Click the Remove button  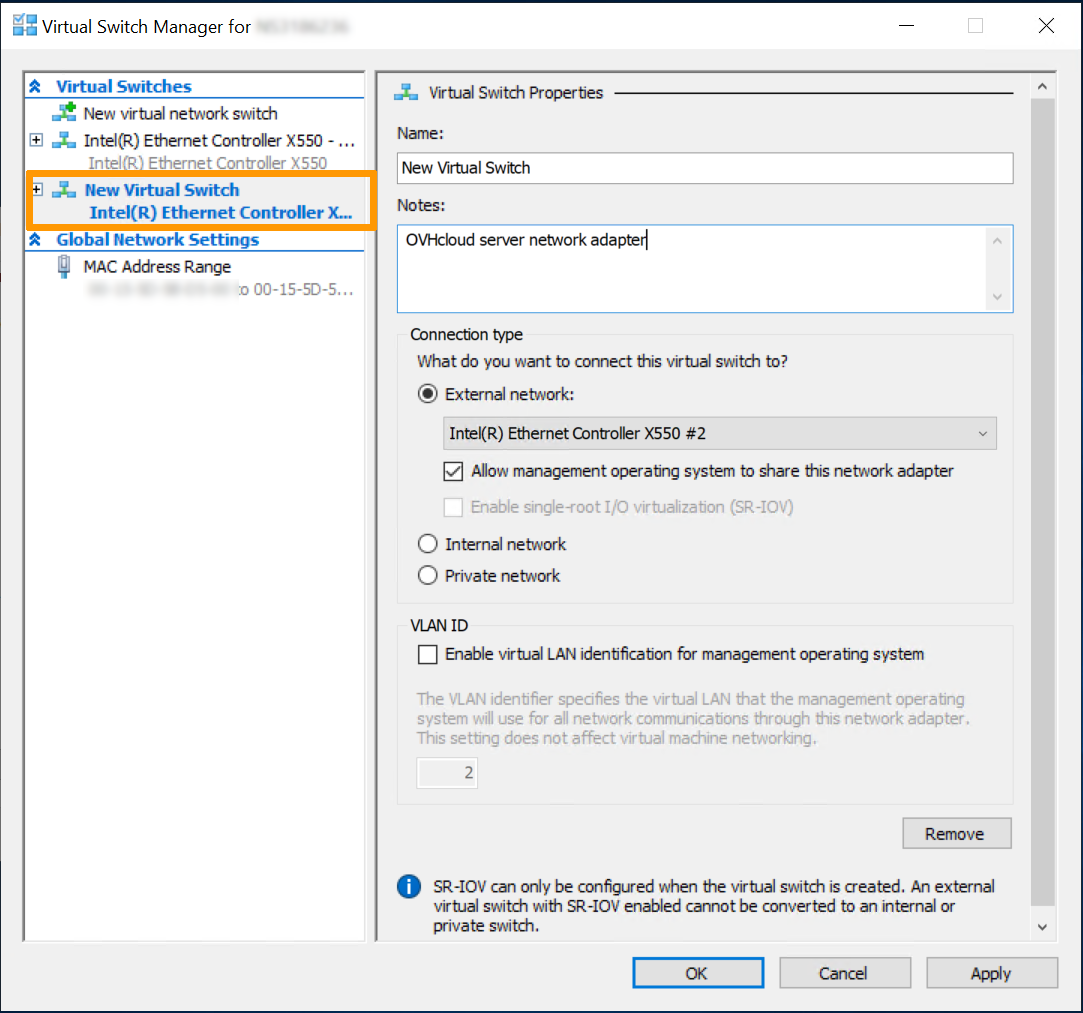[956, 834]
